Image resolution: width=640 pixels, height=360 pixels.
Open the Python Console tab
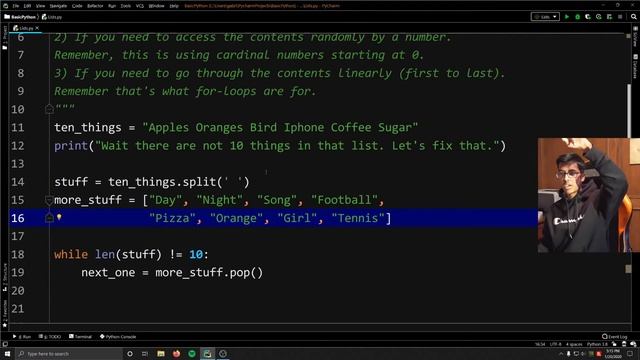click(x=118, y=337)
